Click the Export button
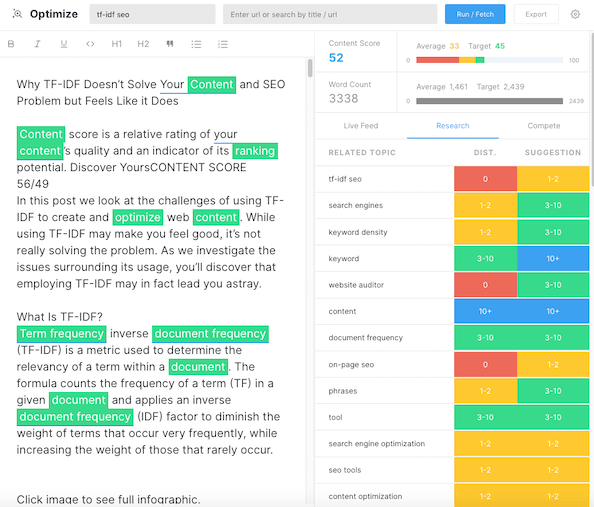The width and height of the screenshot is (594, 507). pyautogui.click(x=536, y=14)
